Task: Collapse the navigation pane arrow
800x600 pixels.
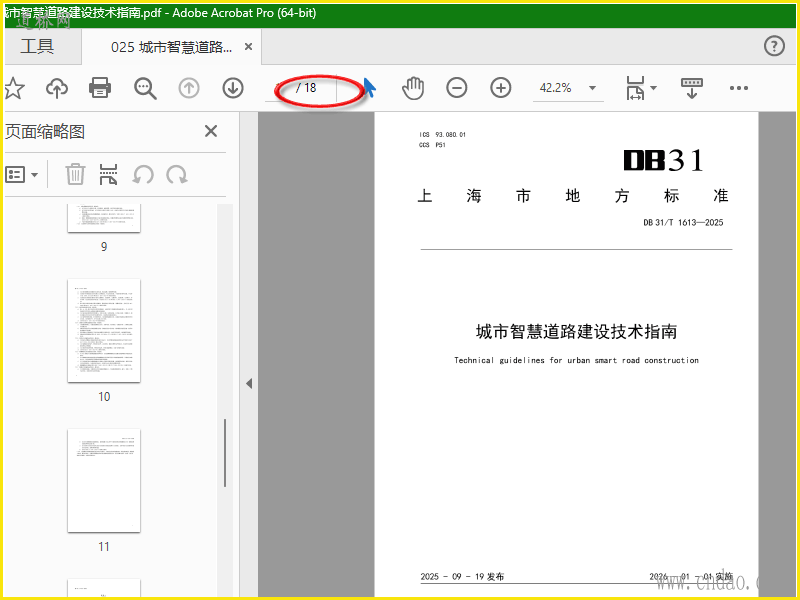Action: [x=249, y=383]
